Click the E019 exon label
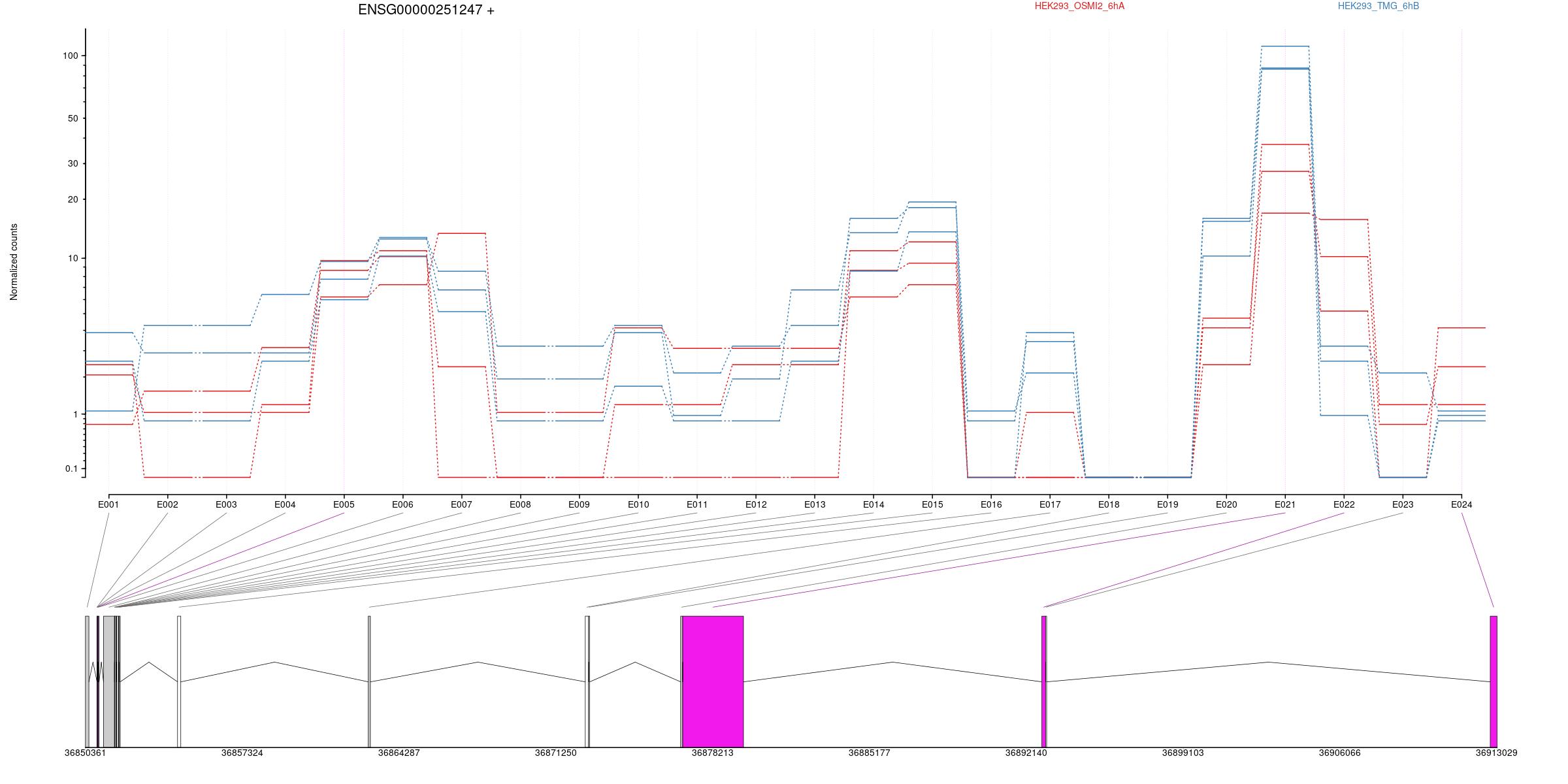Screen dimensions: 1568x784 (1168, 504)
